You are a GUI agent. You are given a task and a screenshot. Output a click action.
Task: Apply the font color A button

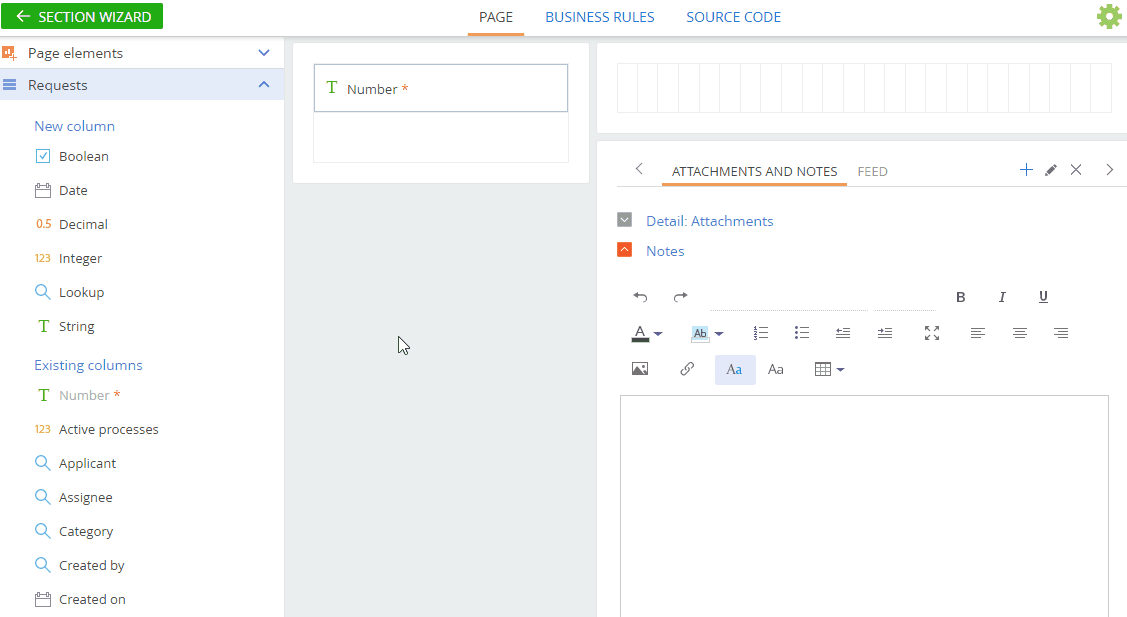pyautogui.click(x=640, y=333)
